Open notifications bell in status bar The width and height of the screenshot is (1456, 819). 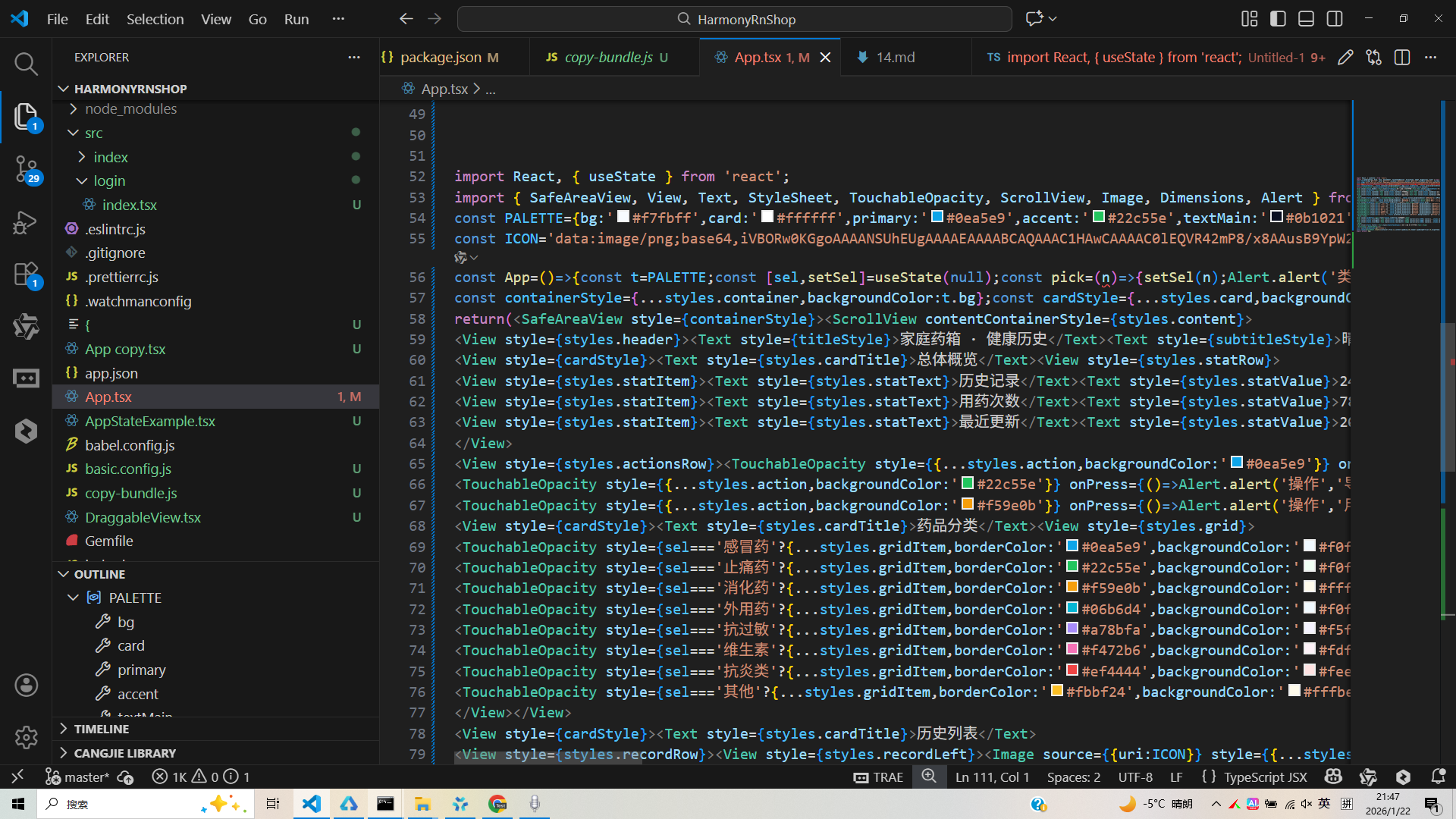click(1438, 777)
